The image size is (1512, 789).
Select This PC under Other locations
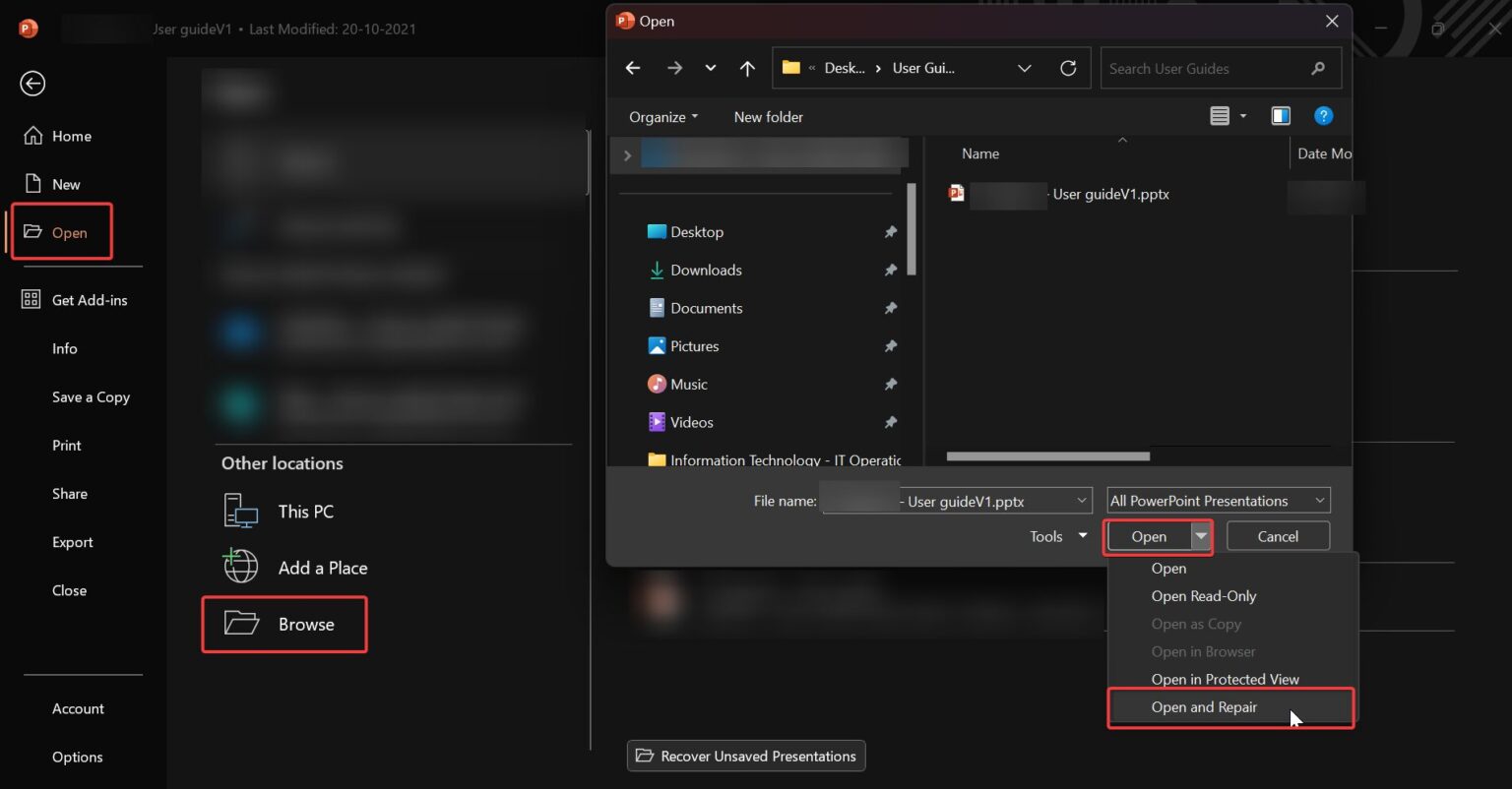(279, 512)
